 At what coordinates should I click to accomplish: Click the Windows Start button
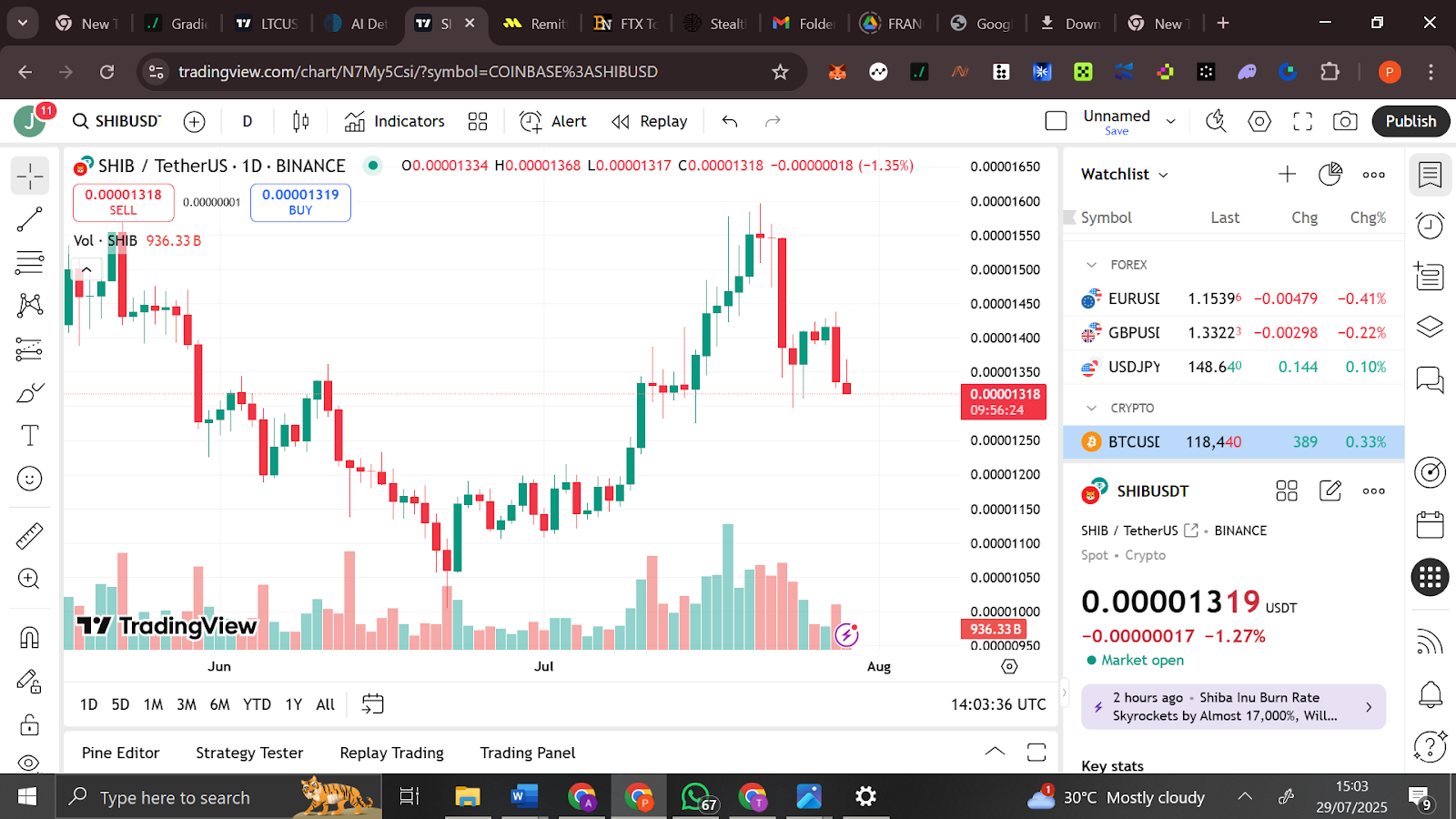27,797
